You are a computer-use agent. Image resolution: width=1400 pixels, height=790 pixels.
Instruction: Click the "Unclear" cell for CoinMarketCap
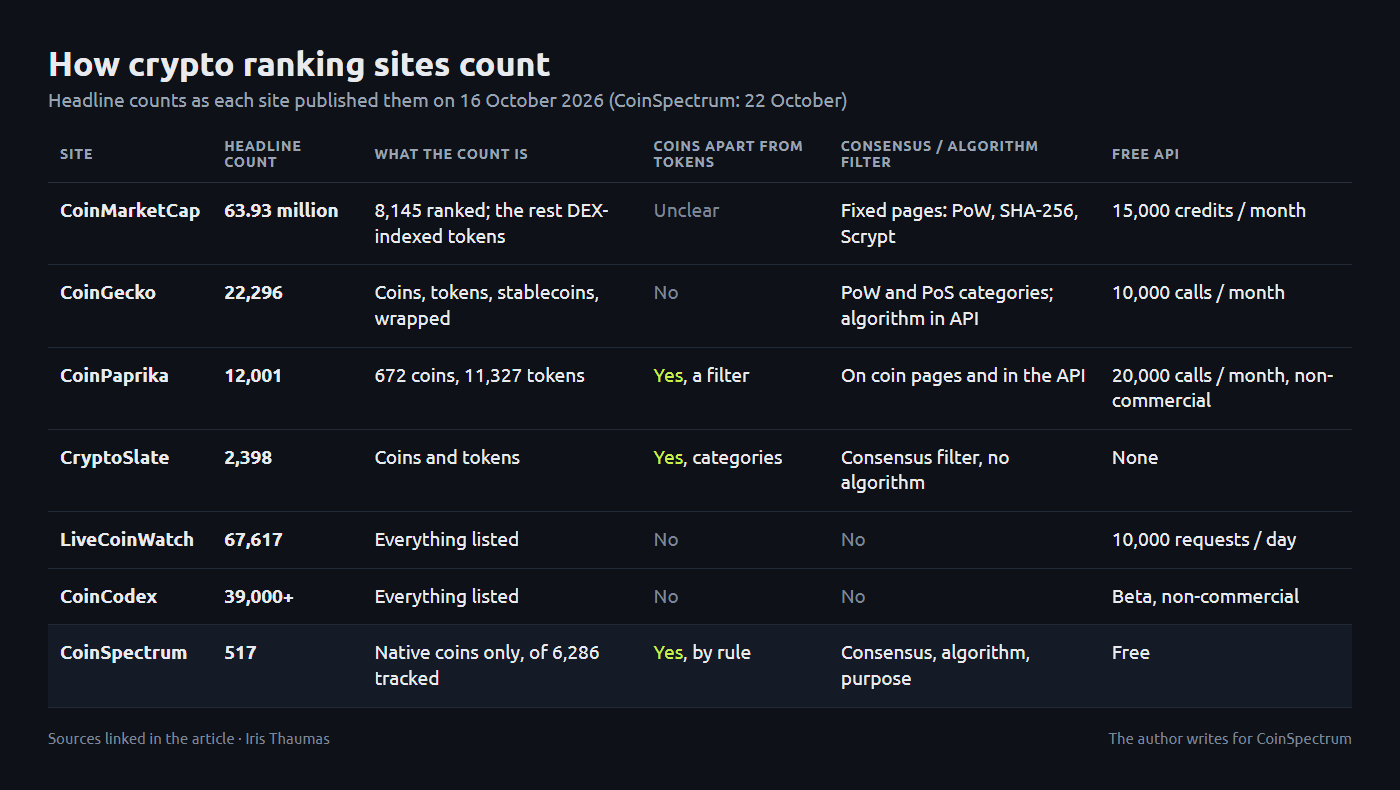[686, 211]
